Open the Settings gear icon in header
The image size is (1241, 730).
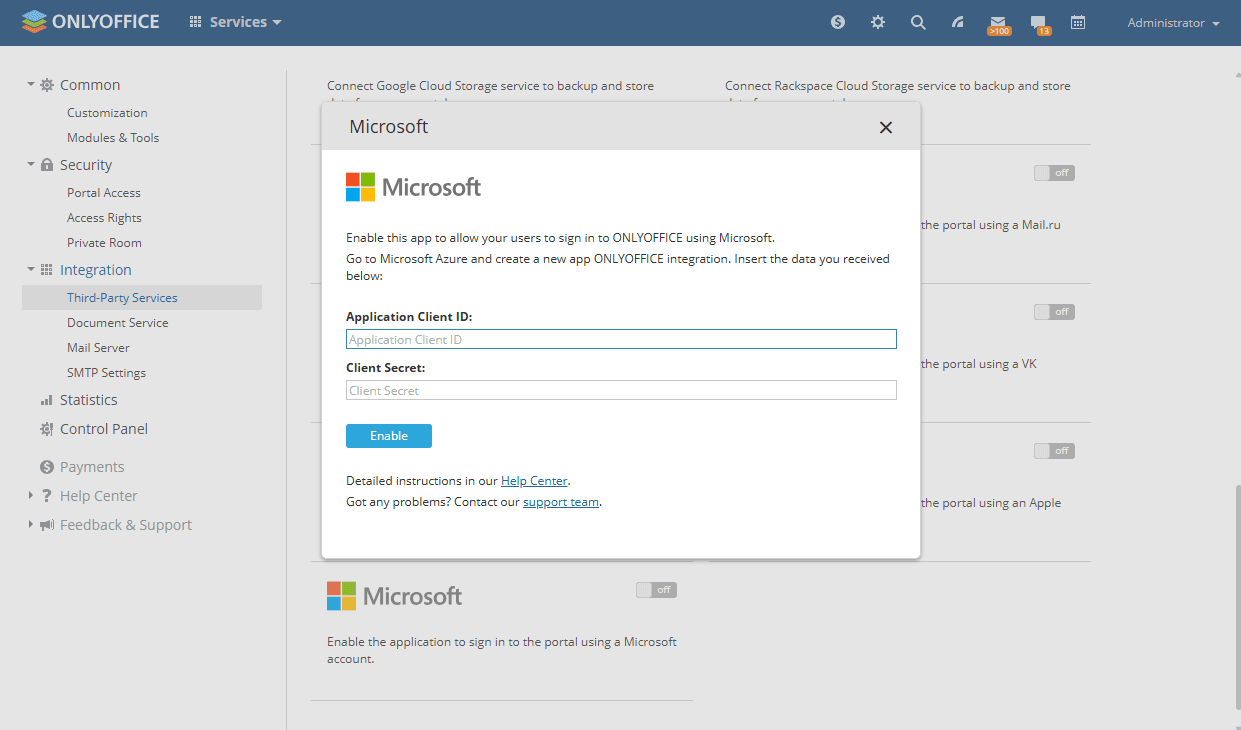(x=878, y=22)
